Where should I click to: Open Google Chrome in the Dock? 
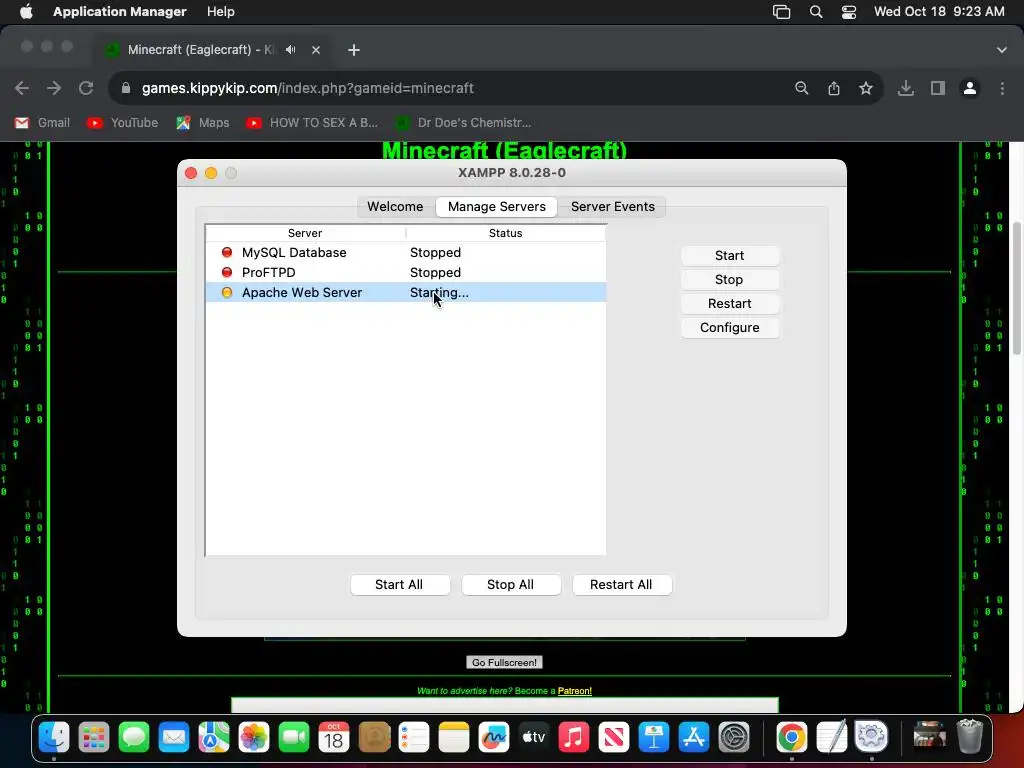[x=792, y=737]
